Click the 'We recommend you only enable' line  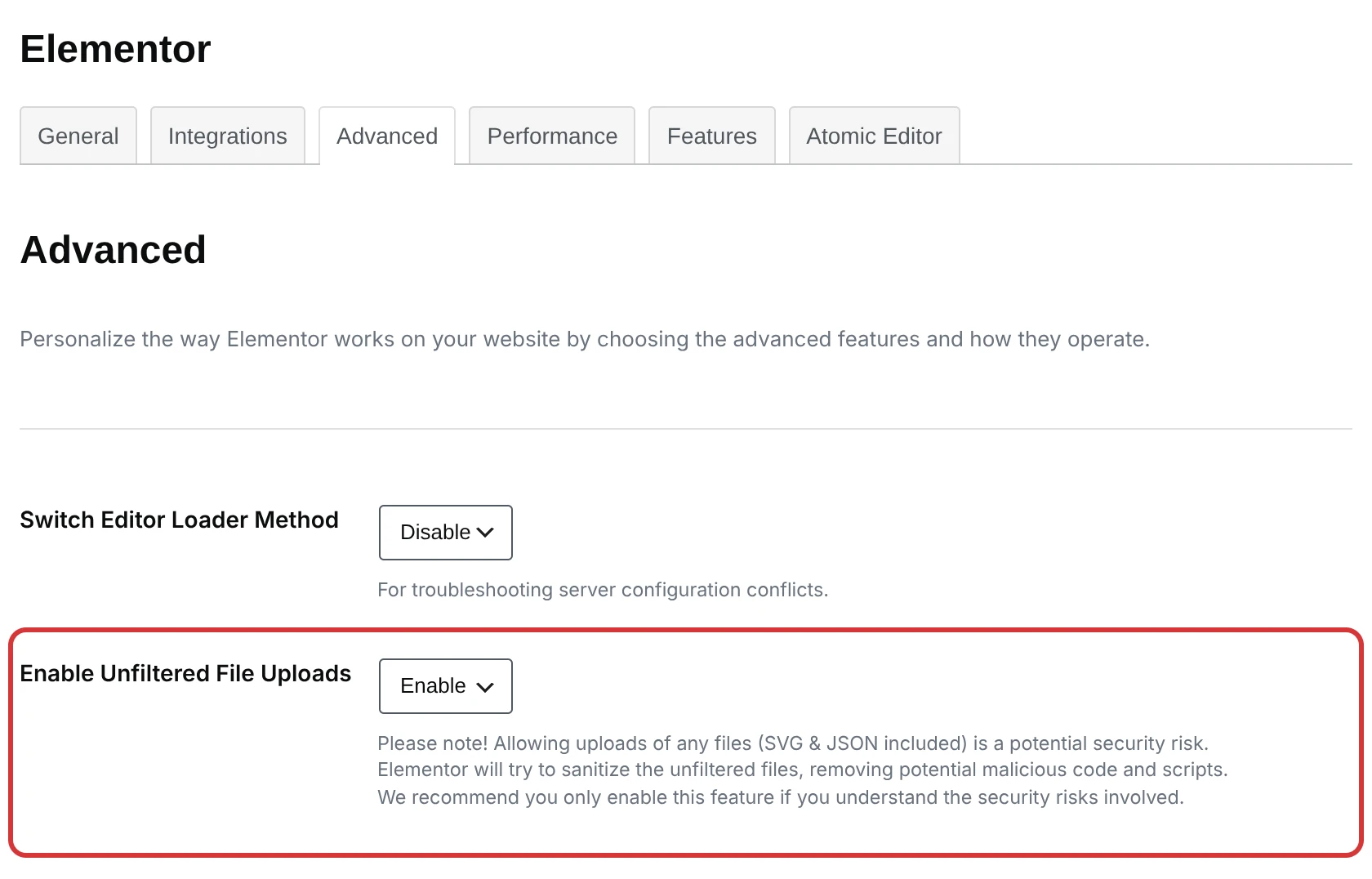(781, 797)
